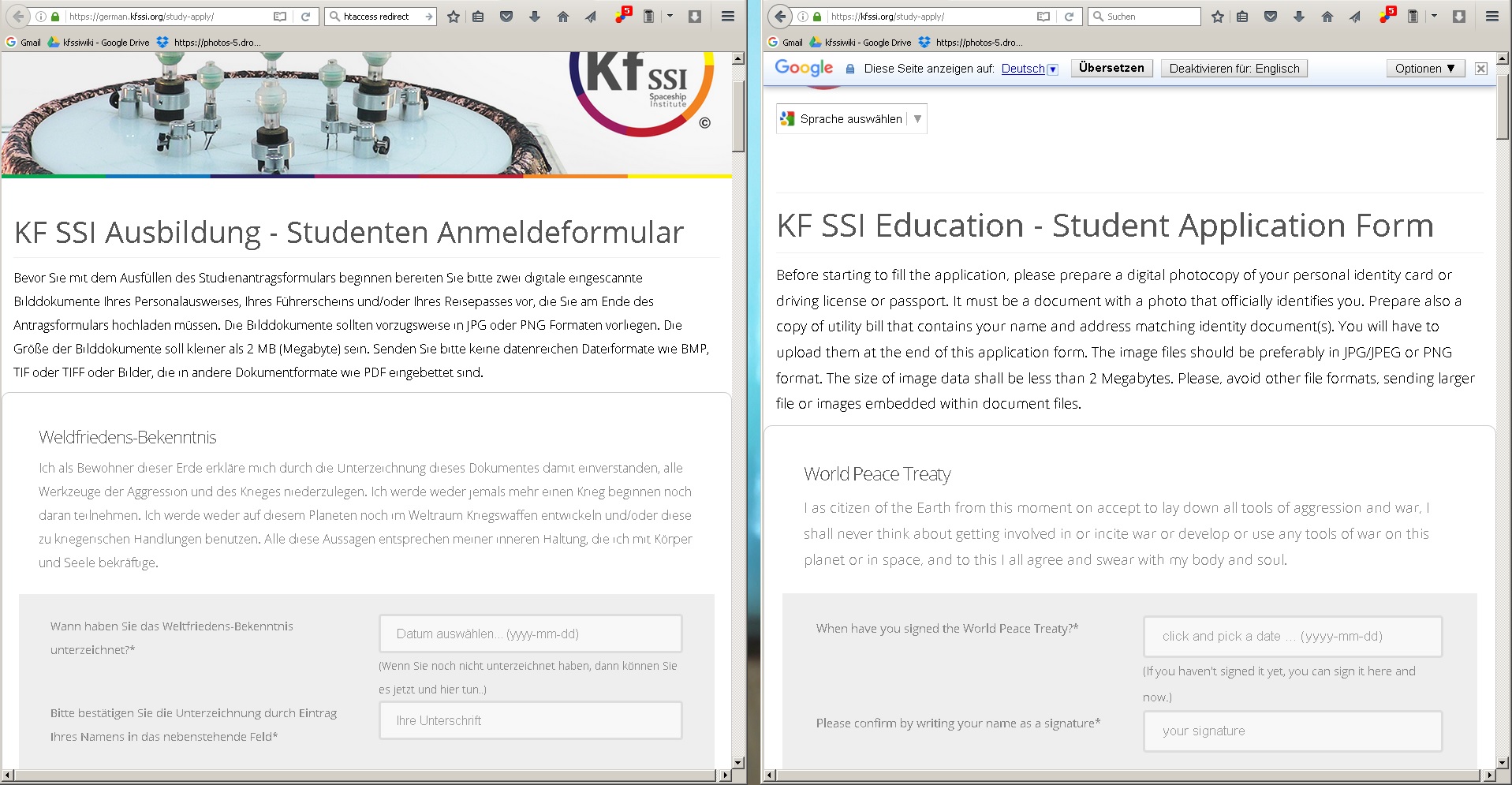Go to home page in left window

pos(563,16)
